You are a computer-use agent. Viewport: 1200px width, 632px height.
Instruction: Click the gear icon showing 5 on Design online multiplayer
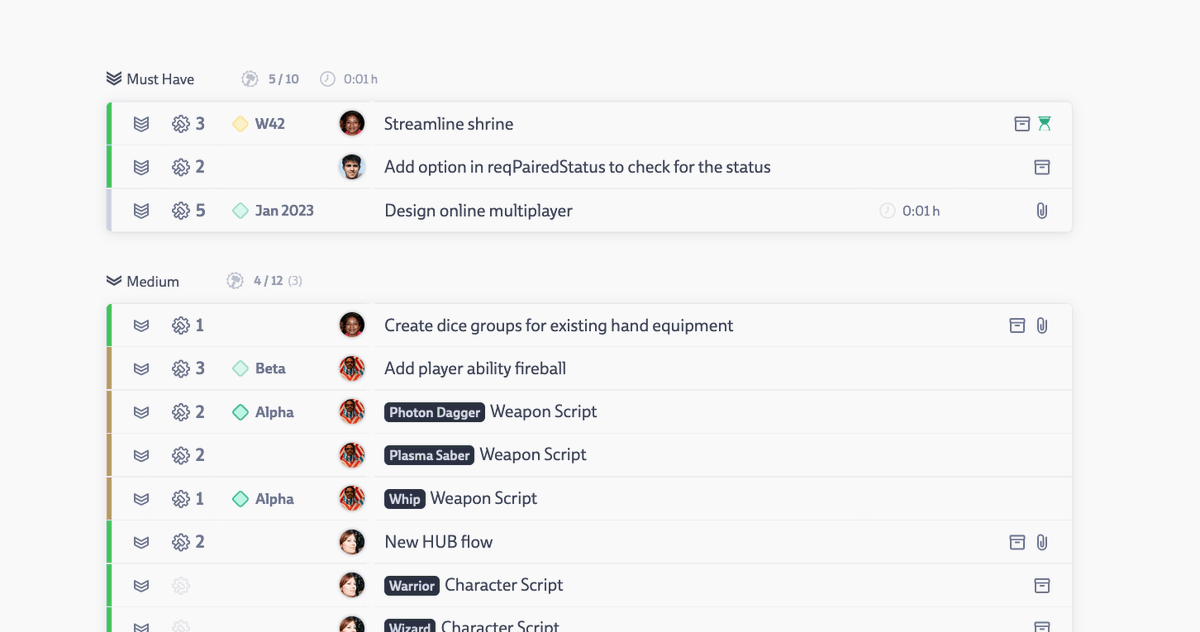point(181,210)
